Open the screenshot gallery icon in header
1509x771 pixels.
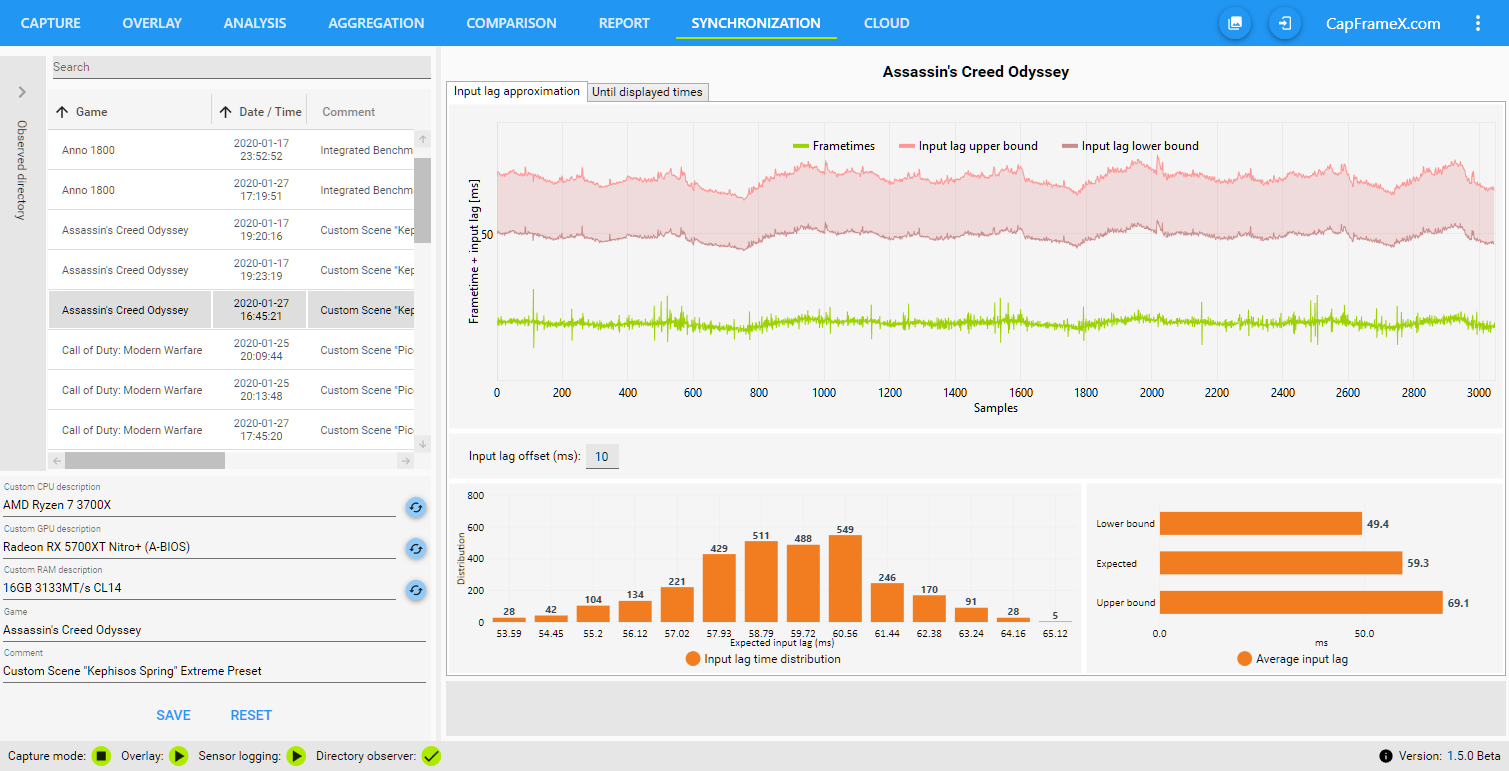(x=1235, y=23)
